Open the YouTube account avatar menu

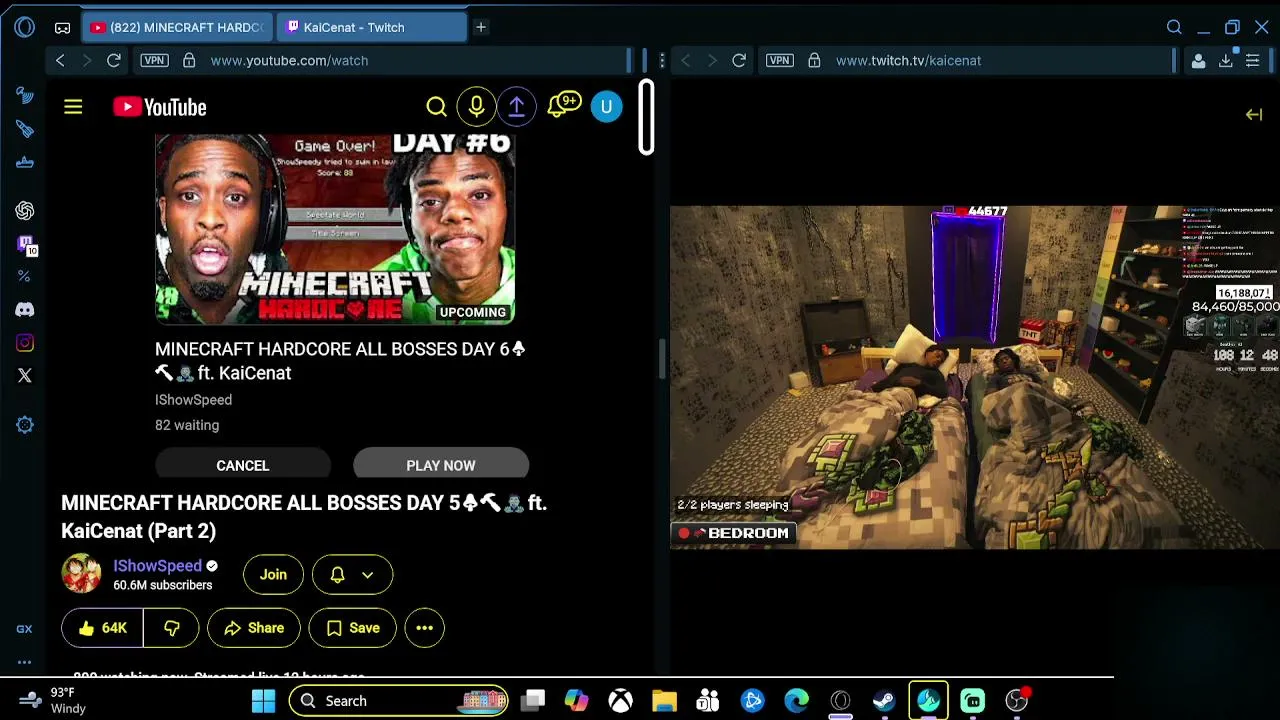click(606, 106)
